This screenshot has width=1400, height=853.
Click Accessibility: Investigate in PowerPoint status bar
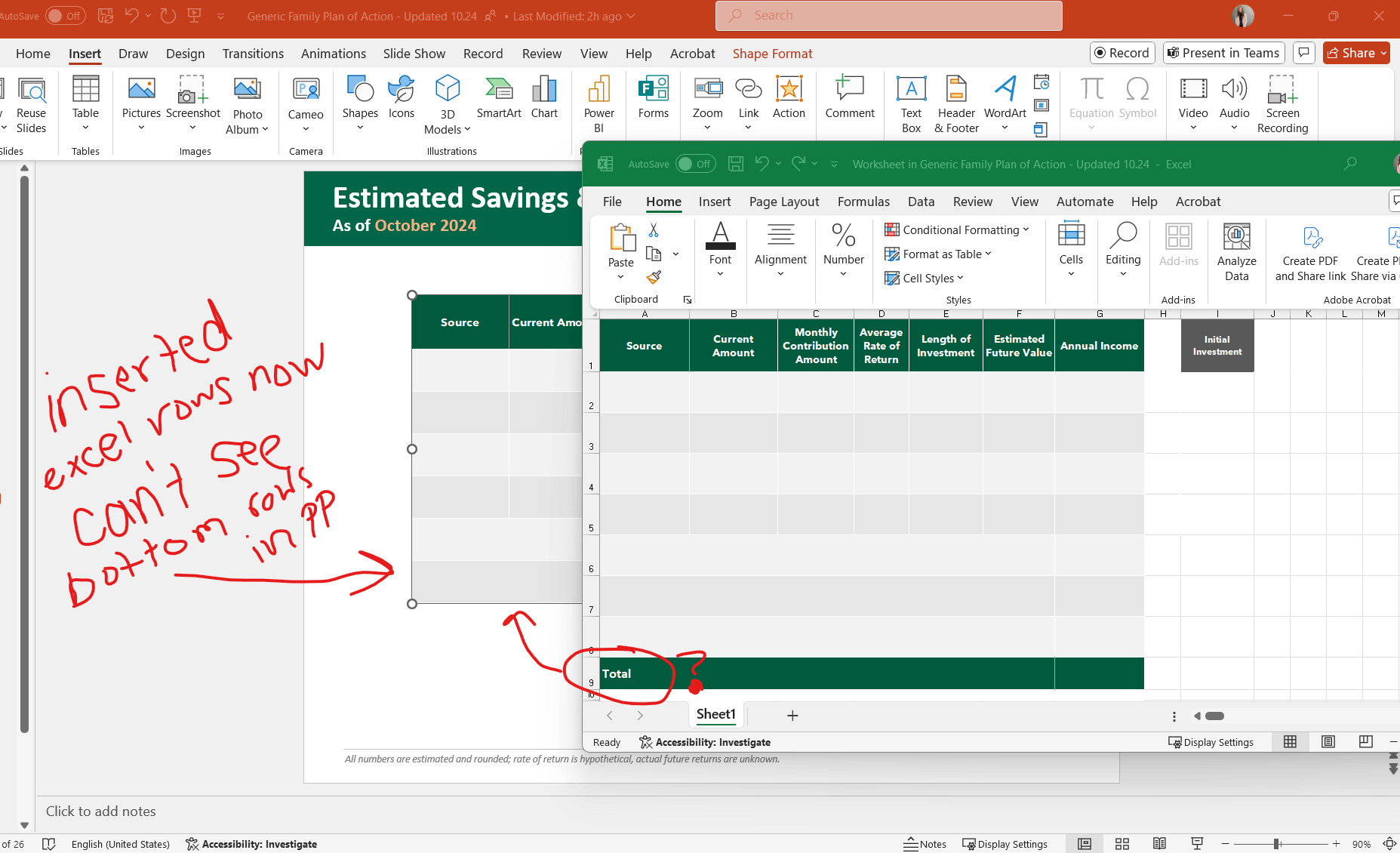(x=251, y=844)
